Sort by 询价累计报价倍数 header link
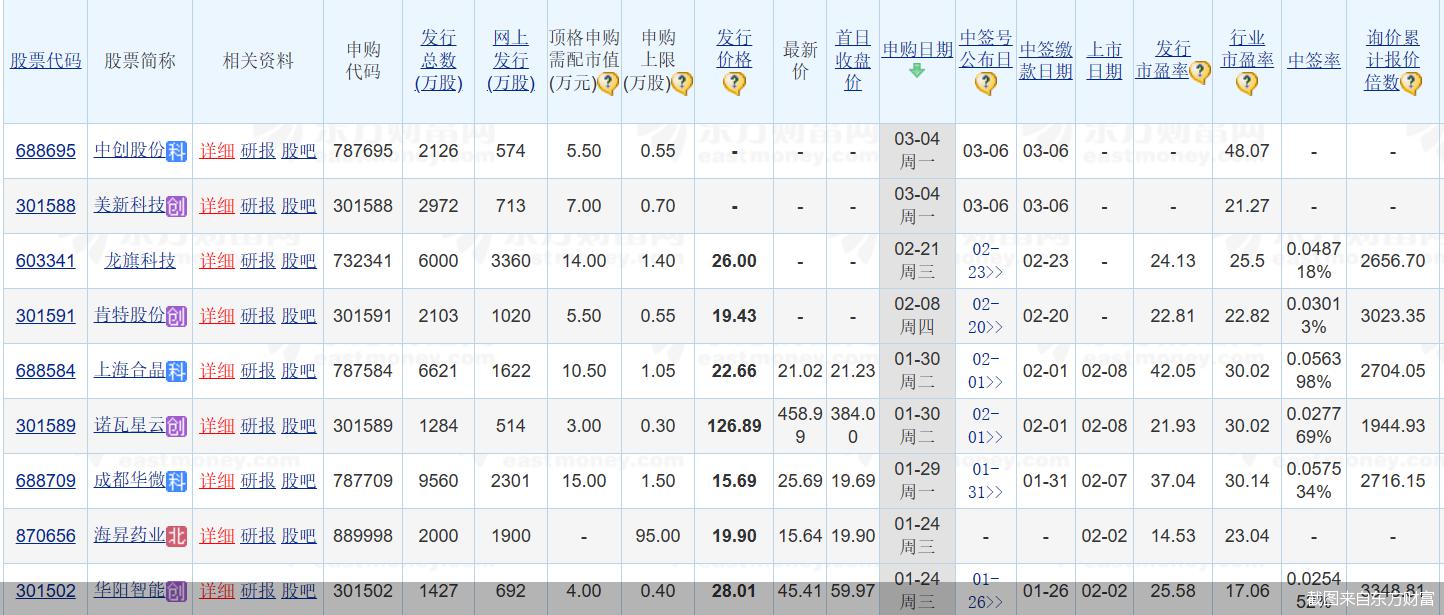The height and width of the screenshot is (615, 1444). point(1393,61)
